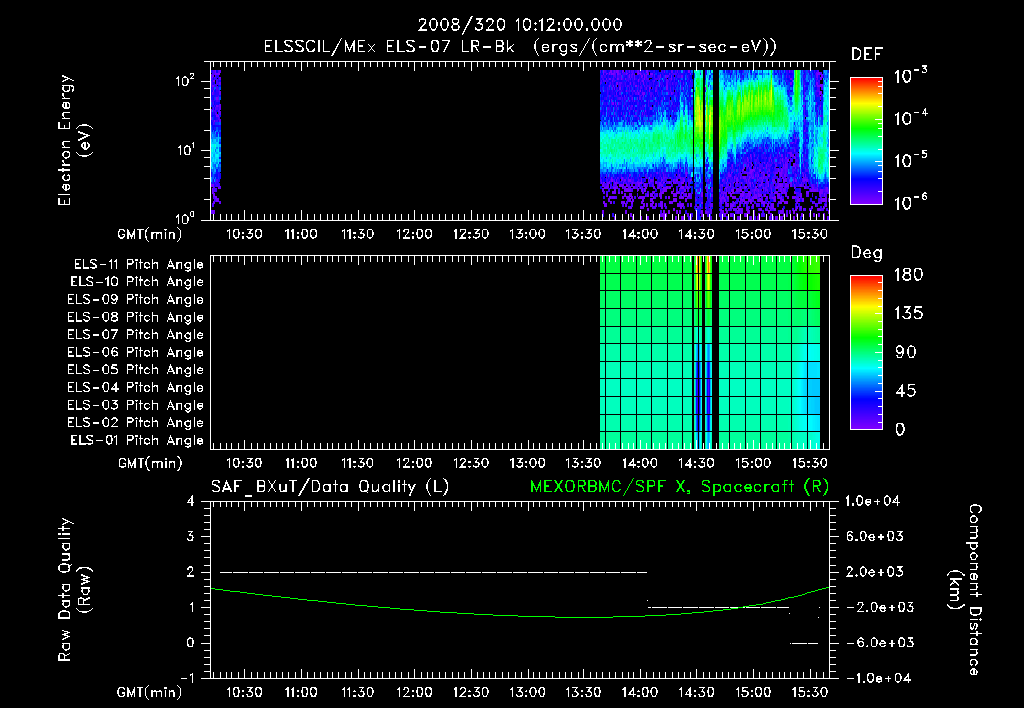Image resolution: width=1024 pixels, height=708 pixels.
Task: Click GMT(min) label under the spectrogram
Action: click(150, 234)
